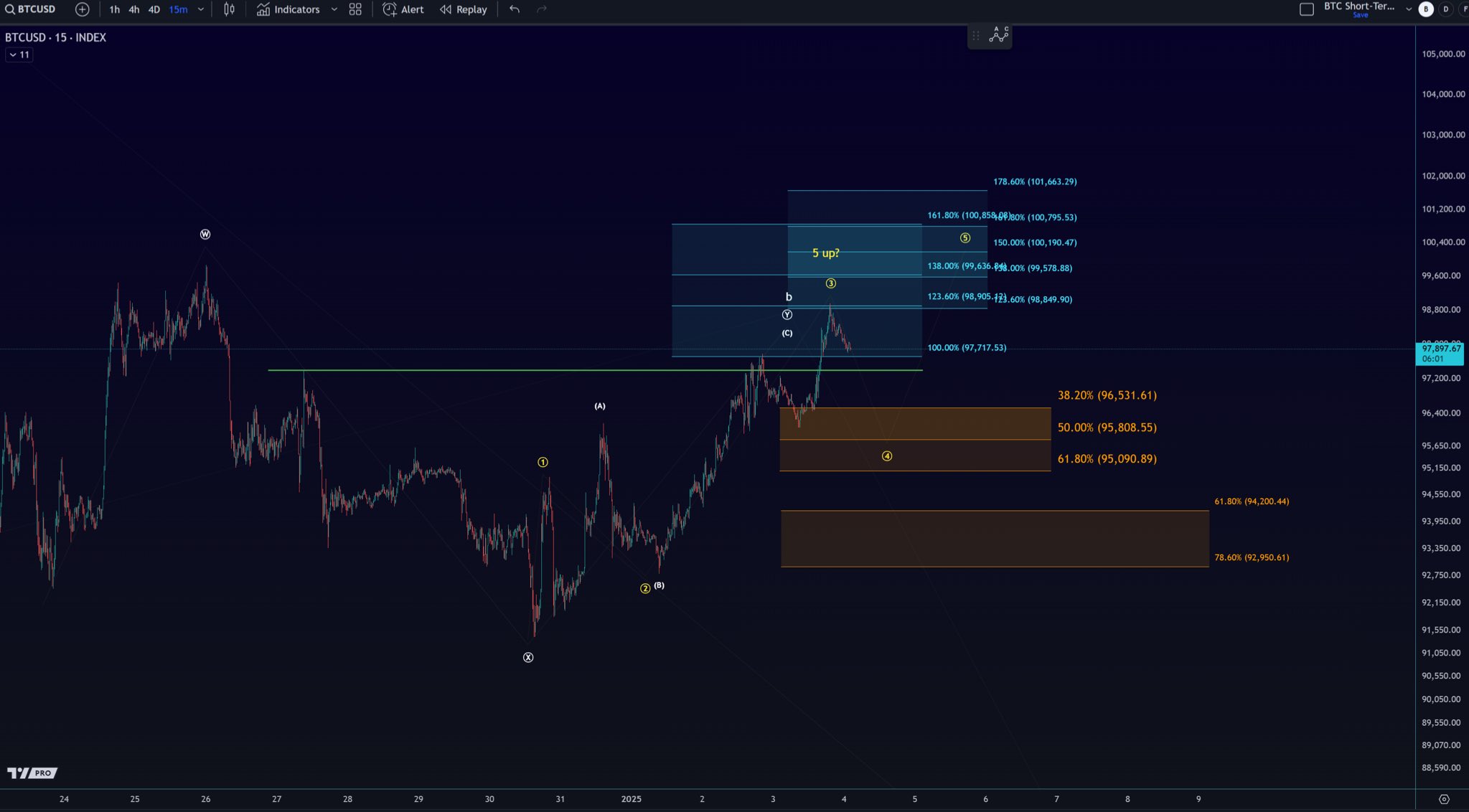Switch to the 1h timeframe
This screenshot has height=812, width=1469.
click(114, 9)
